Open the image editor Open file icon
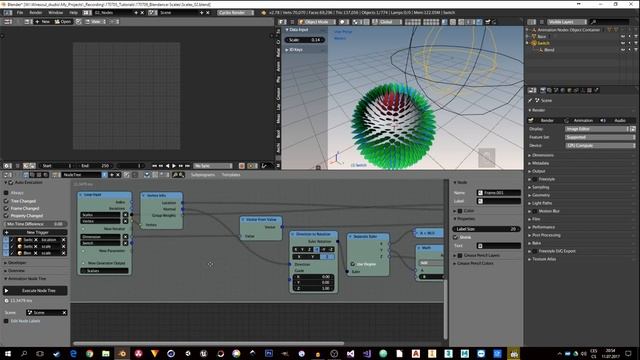The width and height of the screenshot is (640, 360). [x=57, y=21]
